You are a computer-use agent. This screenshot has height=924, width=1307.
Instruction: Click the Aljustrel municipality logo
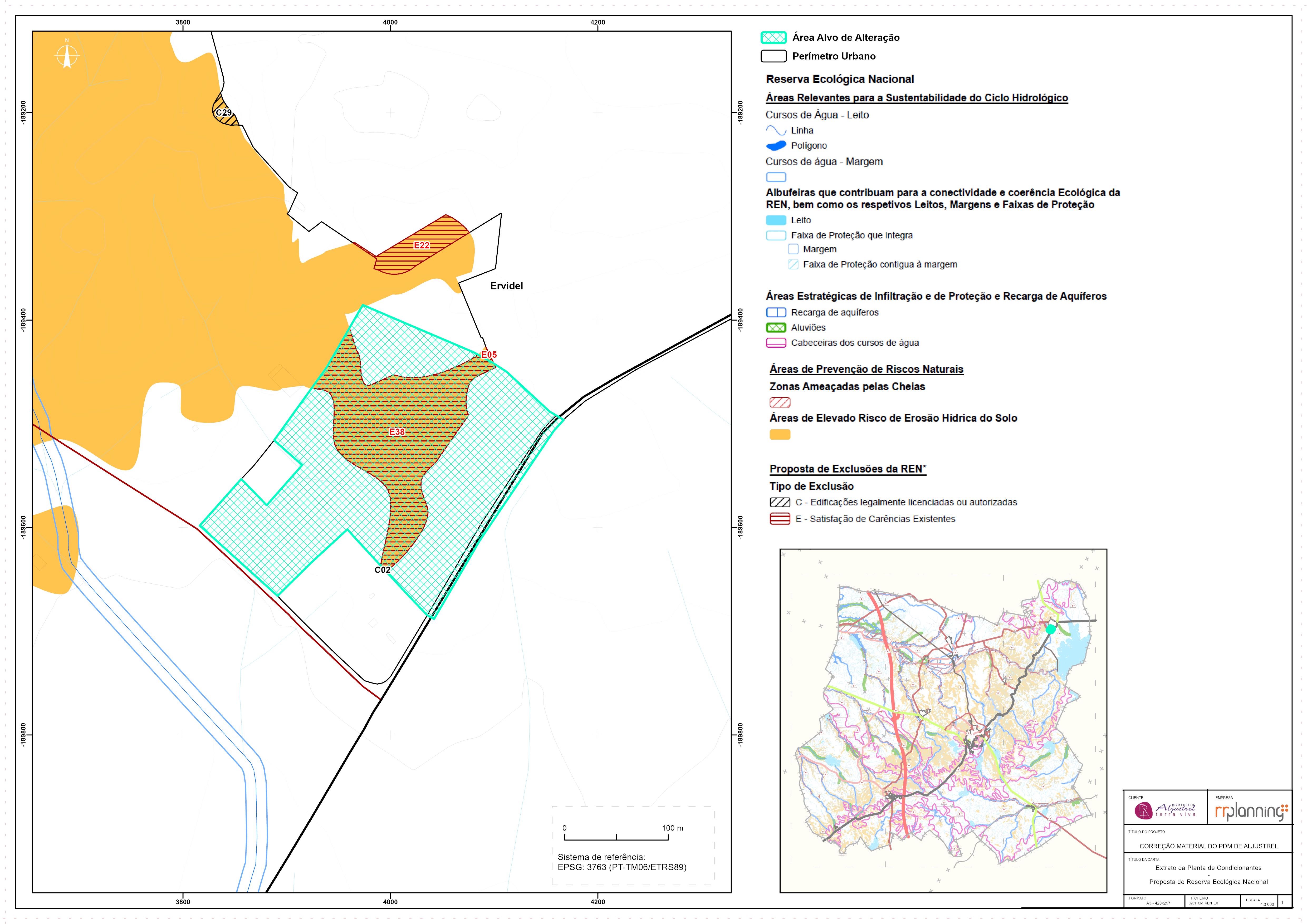click(1165, 810)
